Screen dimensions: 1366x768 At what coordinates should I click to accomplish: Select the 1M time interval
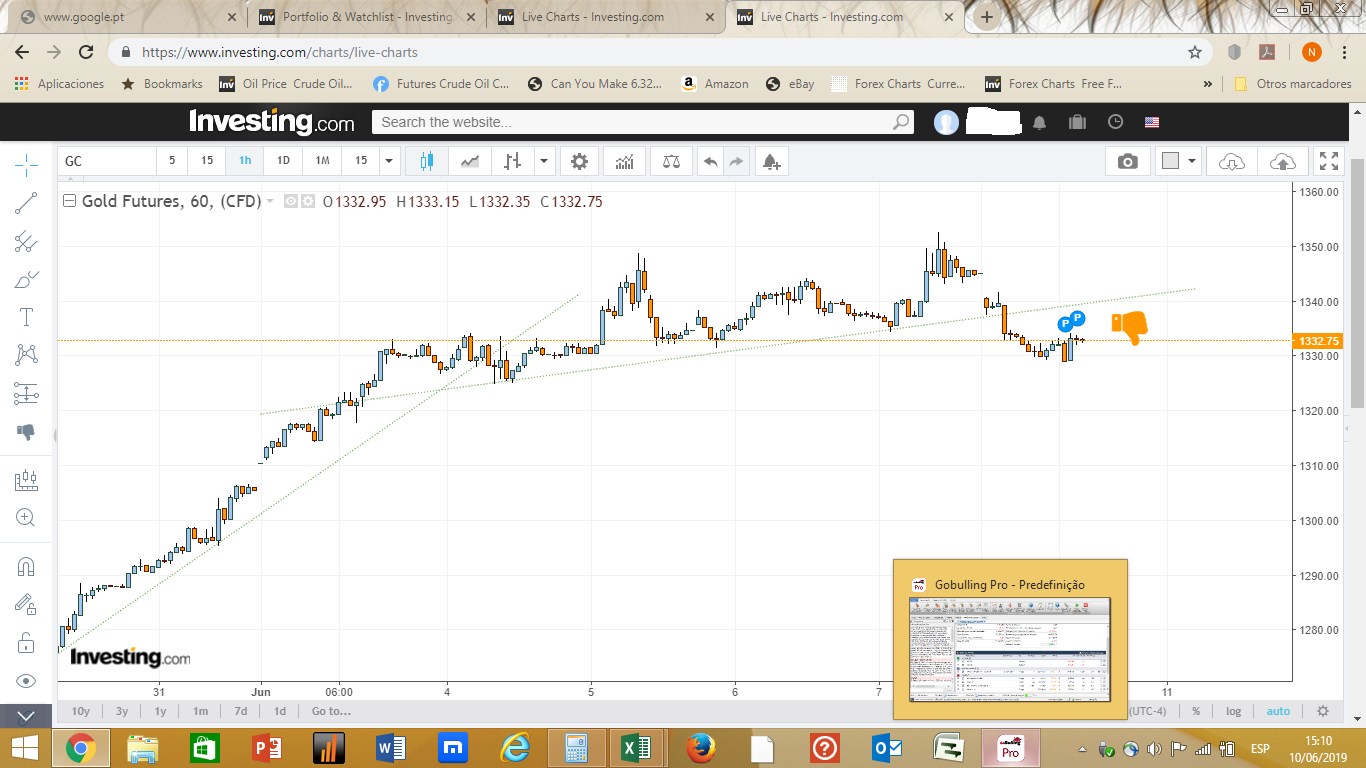pyautogui.click(x=322, y=161)
